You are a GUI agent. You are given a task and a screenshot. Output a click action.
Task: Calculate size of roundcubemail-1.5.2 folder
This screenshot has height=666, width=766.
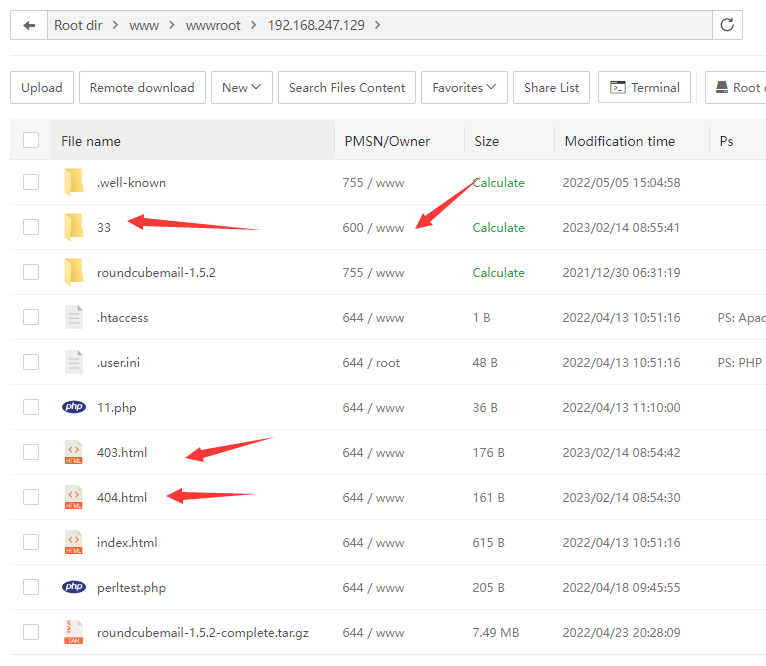click(x=498, y=273)
